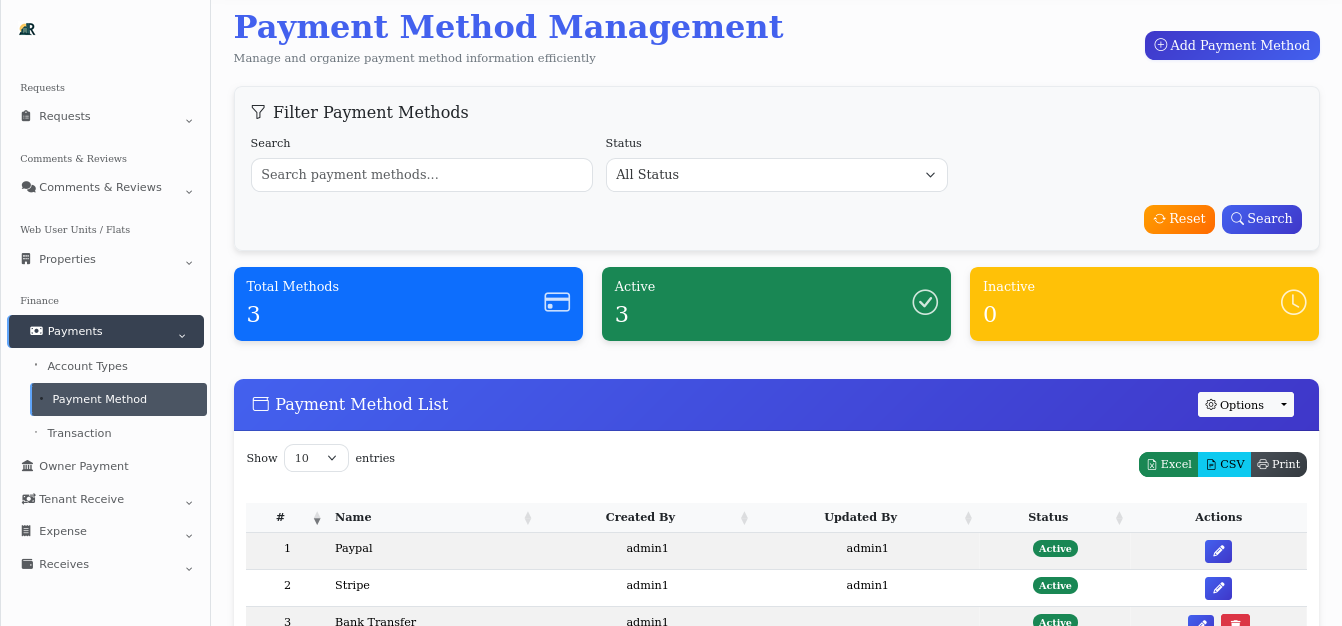Viewport: 1342px width, 626px height.
Task: Open Account Types from the sidebar
Action: coord(87,366)
